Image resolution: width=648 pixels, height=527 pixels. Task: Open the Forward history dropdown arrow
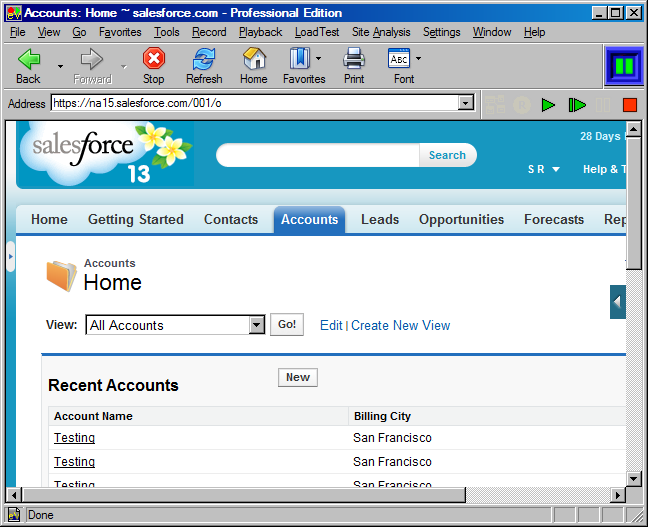[x=124, y=67]
